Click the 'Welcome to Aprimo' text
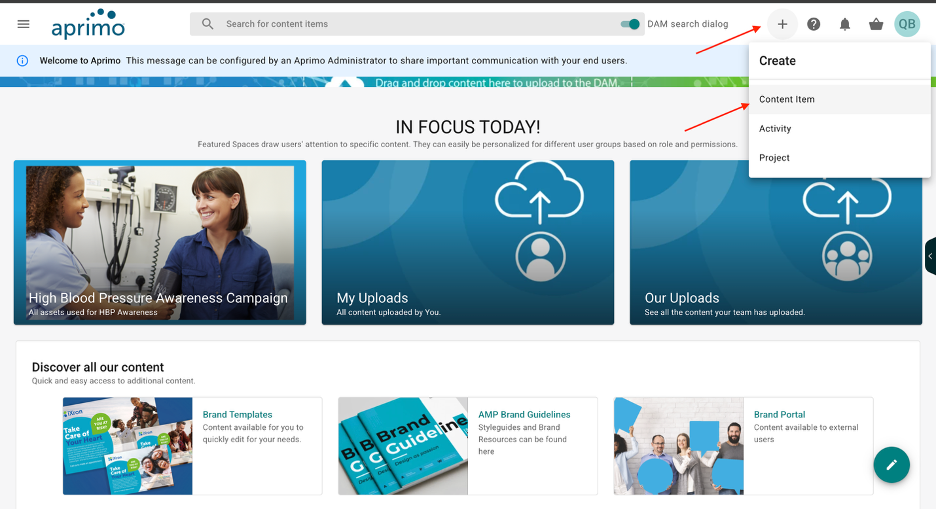936x510 pixels. (80, 60)
